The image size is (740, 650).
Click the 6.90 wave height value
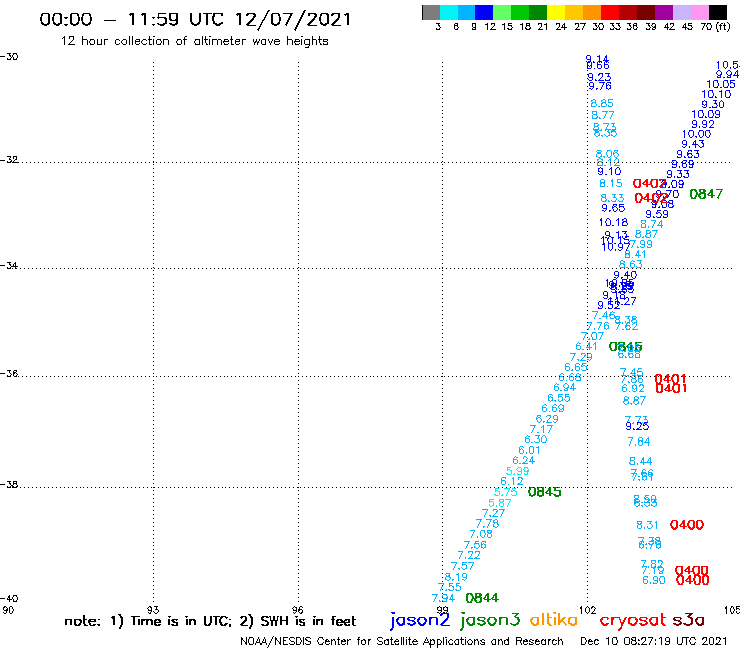coord(654,580)
